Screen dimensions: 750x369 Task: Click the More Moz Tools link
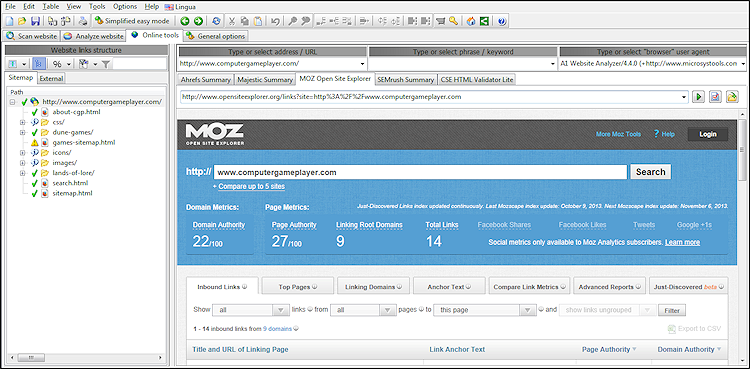point(618,134)
